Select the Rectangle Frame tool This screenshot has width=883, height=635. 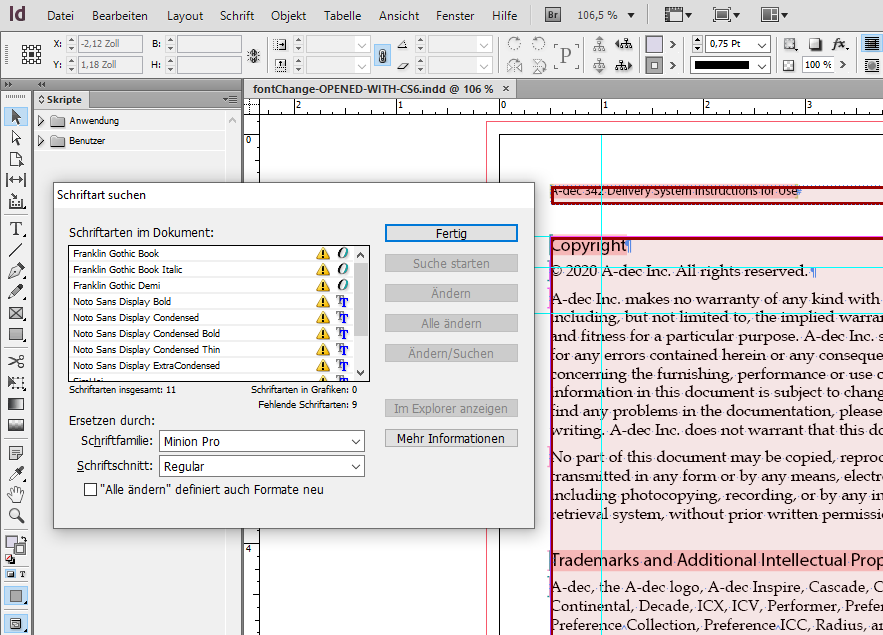pyautogui.click(x=16, y=313)
